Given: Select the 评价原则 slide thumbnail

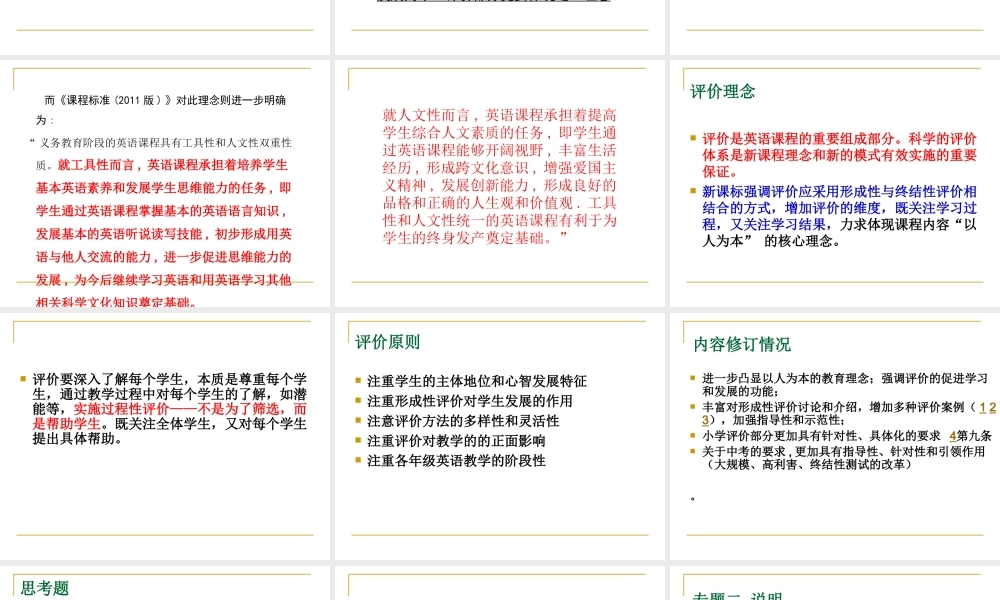Looking at the screenshot, I should point(499,436).
